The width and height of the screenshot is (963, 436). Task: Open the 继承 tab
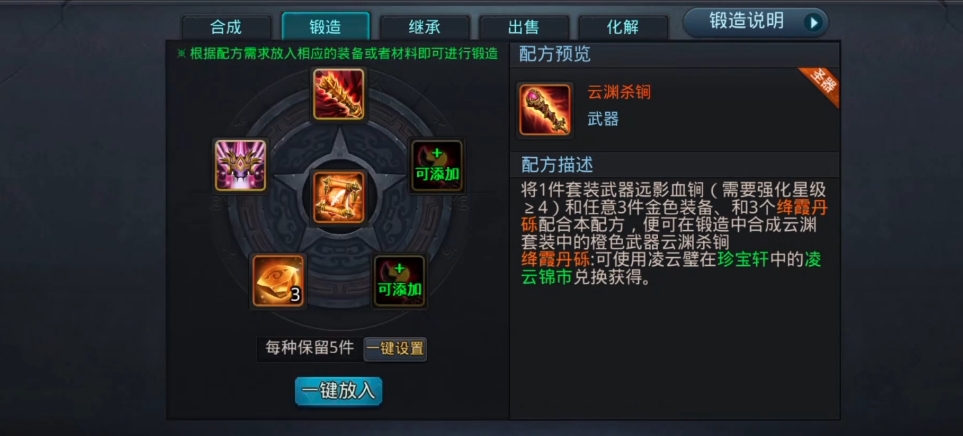424,27
